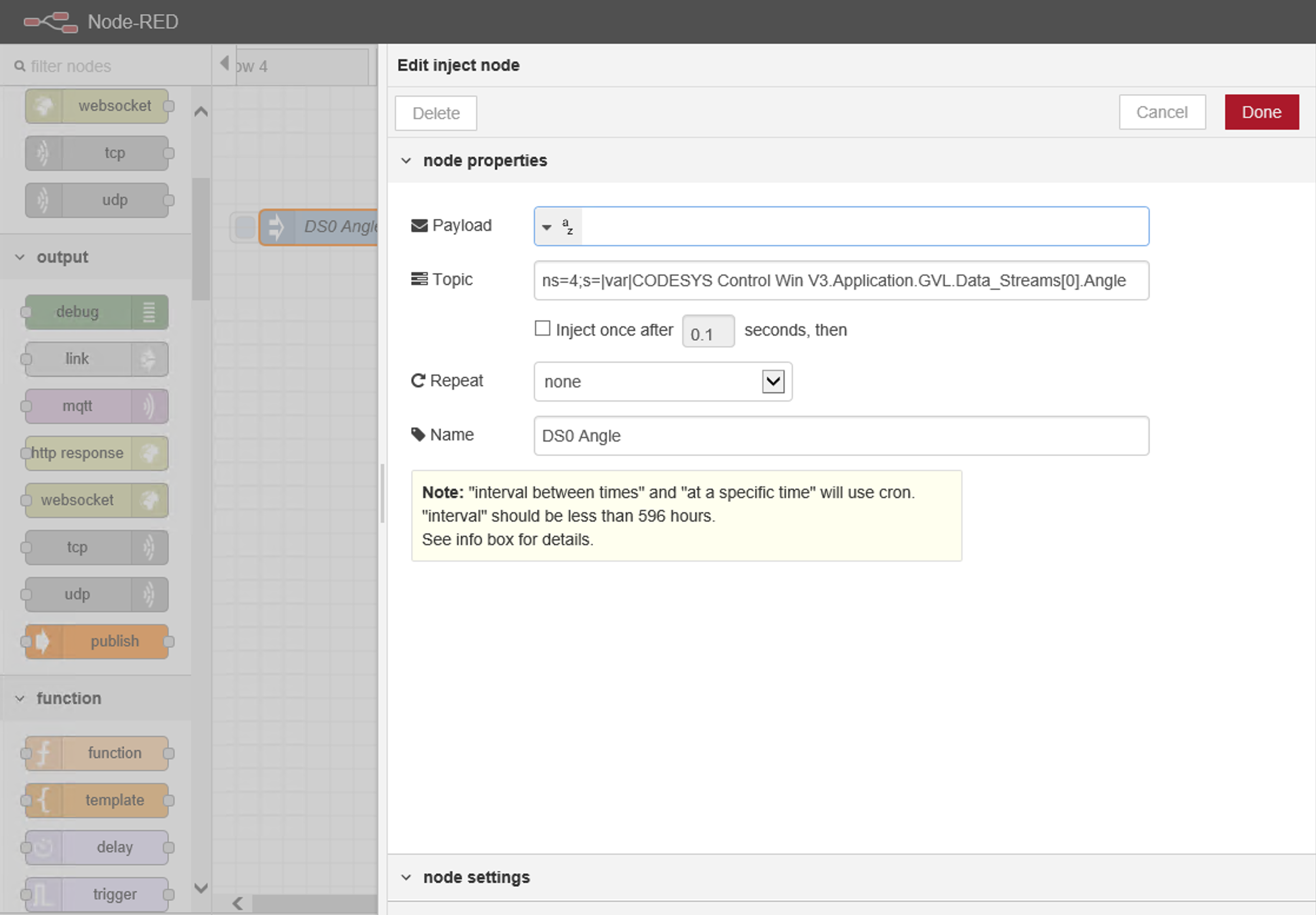Click the template node curly-brace icon
Screen dimensions: 1316x915
pyautogui.click(x=44, y=800)
